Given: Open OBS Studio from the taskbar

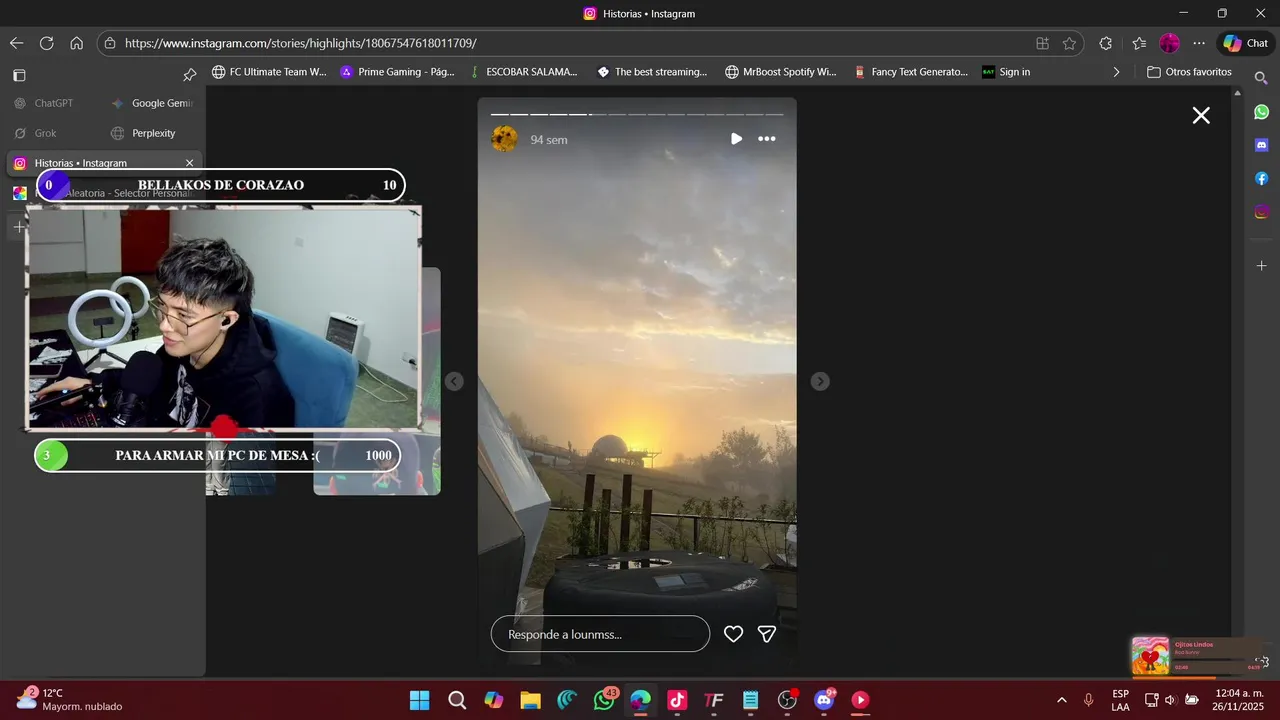Looking at the screenshot, I should point(787,700).
